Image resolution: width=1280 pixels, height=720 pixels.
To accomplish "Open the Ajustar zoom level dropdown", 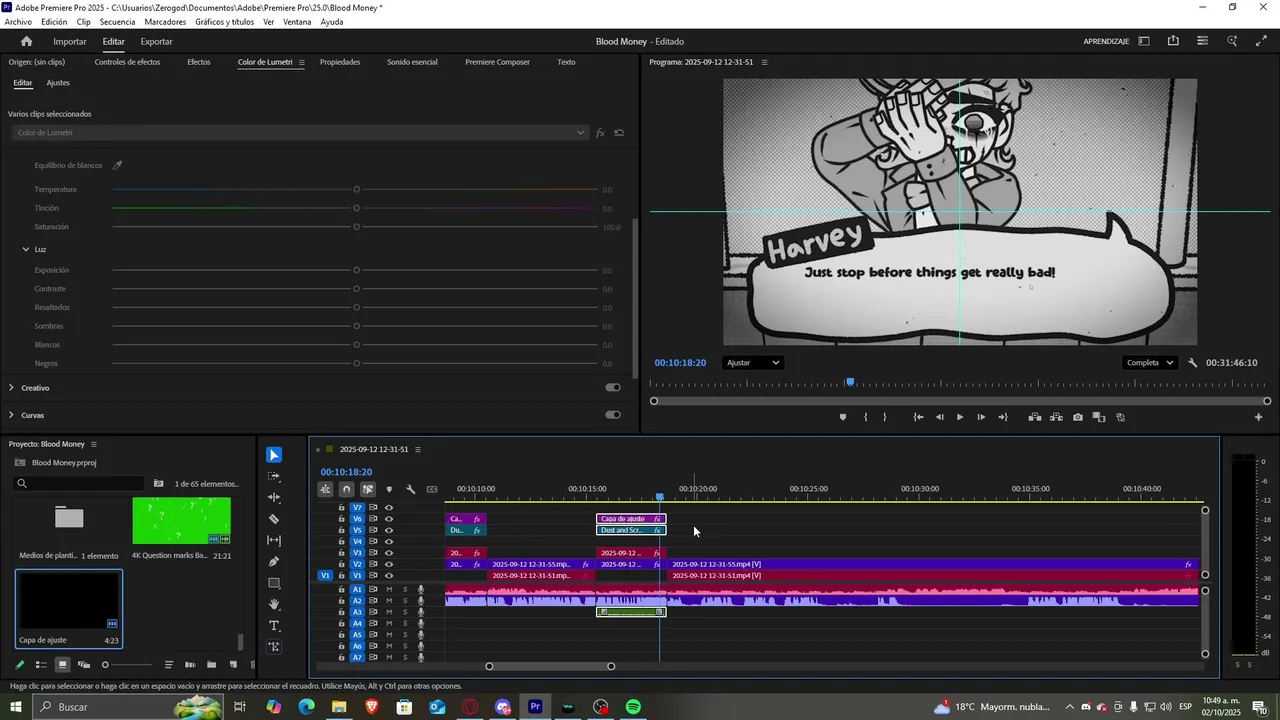I will (x=753, y=363).
